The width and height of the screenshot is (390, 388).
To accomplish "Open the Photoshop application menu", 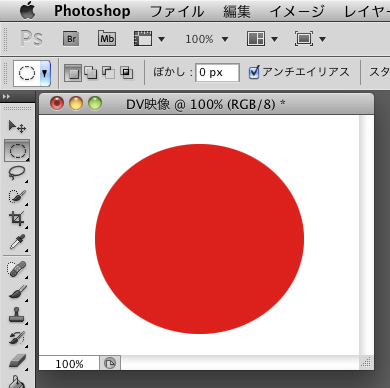I will pos(92,11).
